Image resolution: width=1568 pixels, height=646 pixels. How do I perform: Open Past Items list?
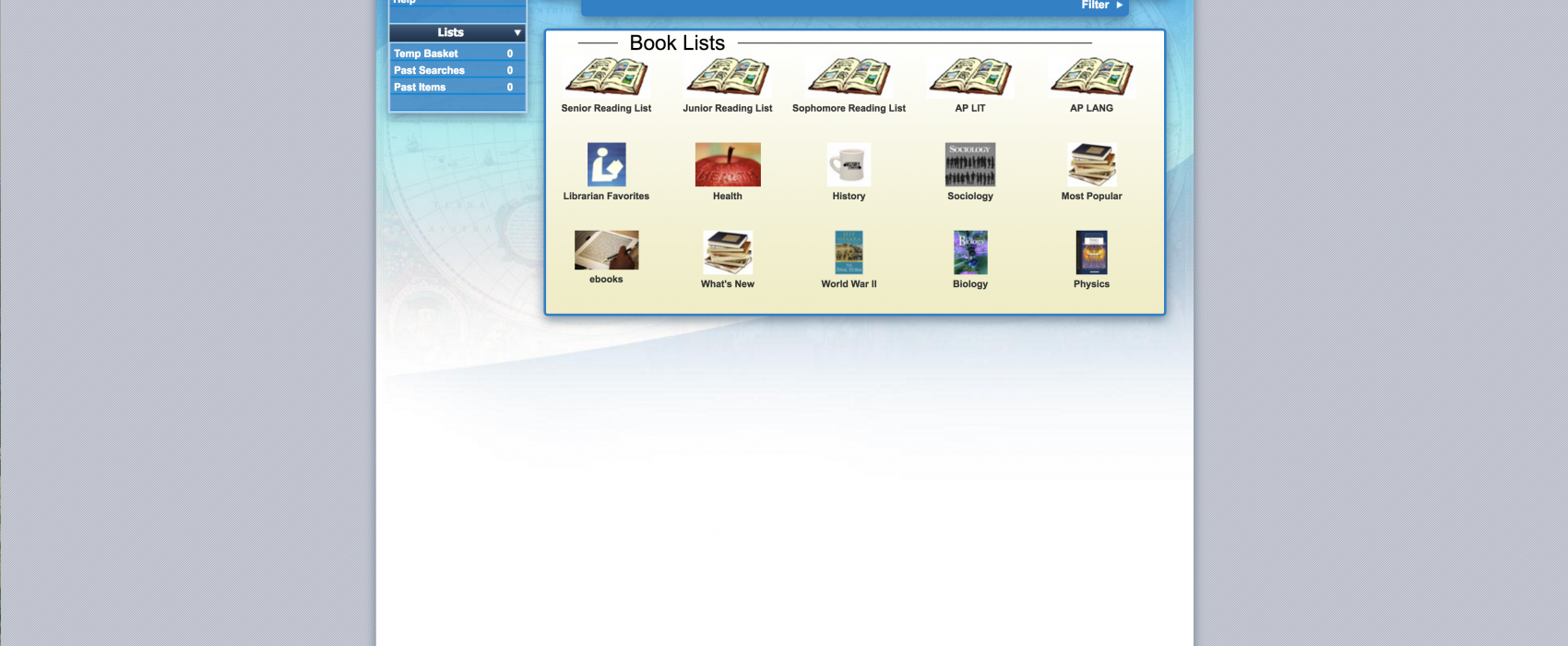[x=457, y=87]
